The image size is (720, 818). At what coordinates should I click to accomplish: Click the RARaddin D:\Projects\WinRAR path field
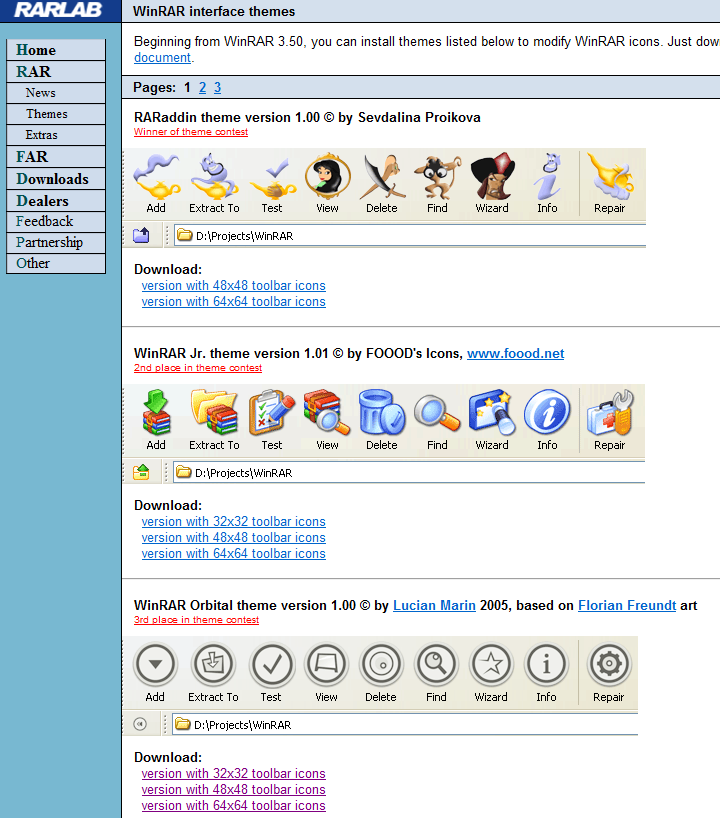(410, 236)
